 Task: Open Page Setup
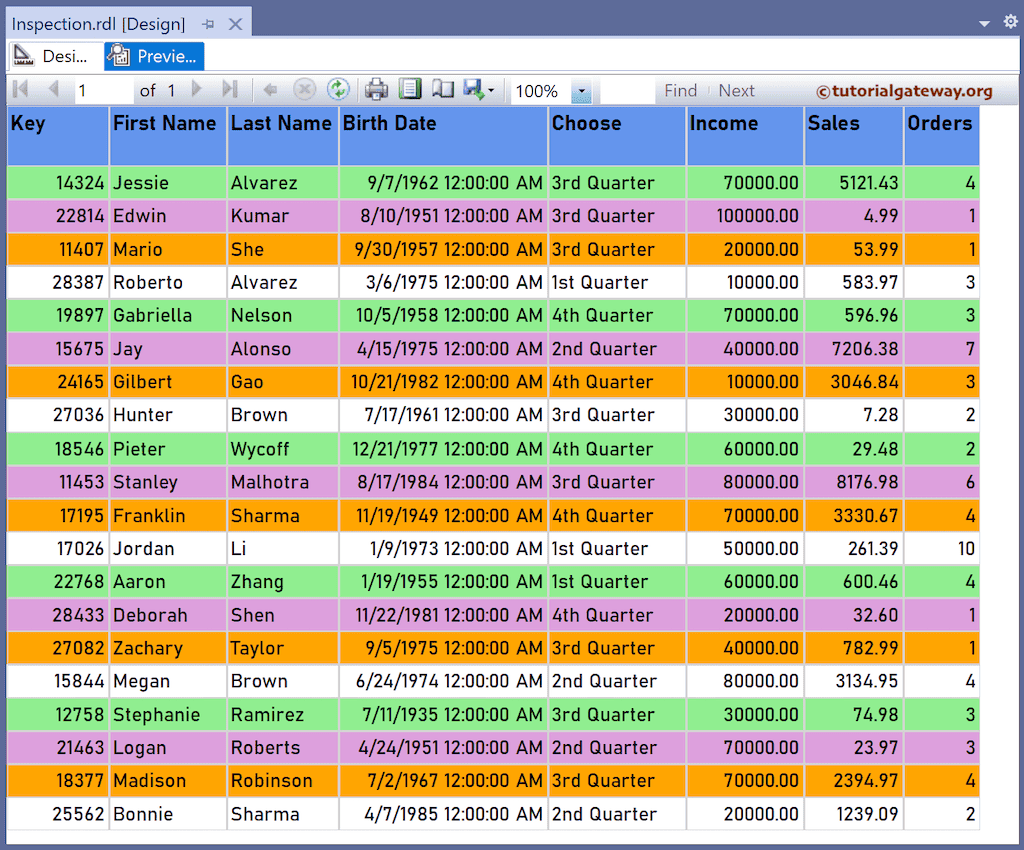[442, 90]
